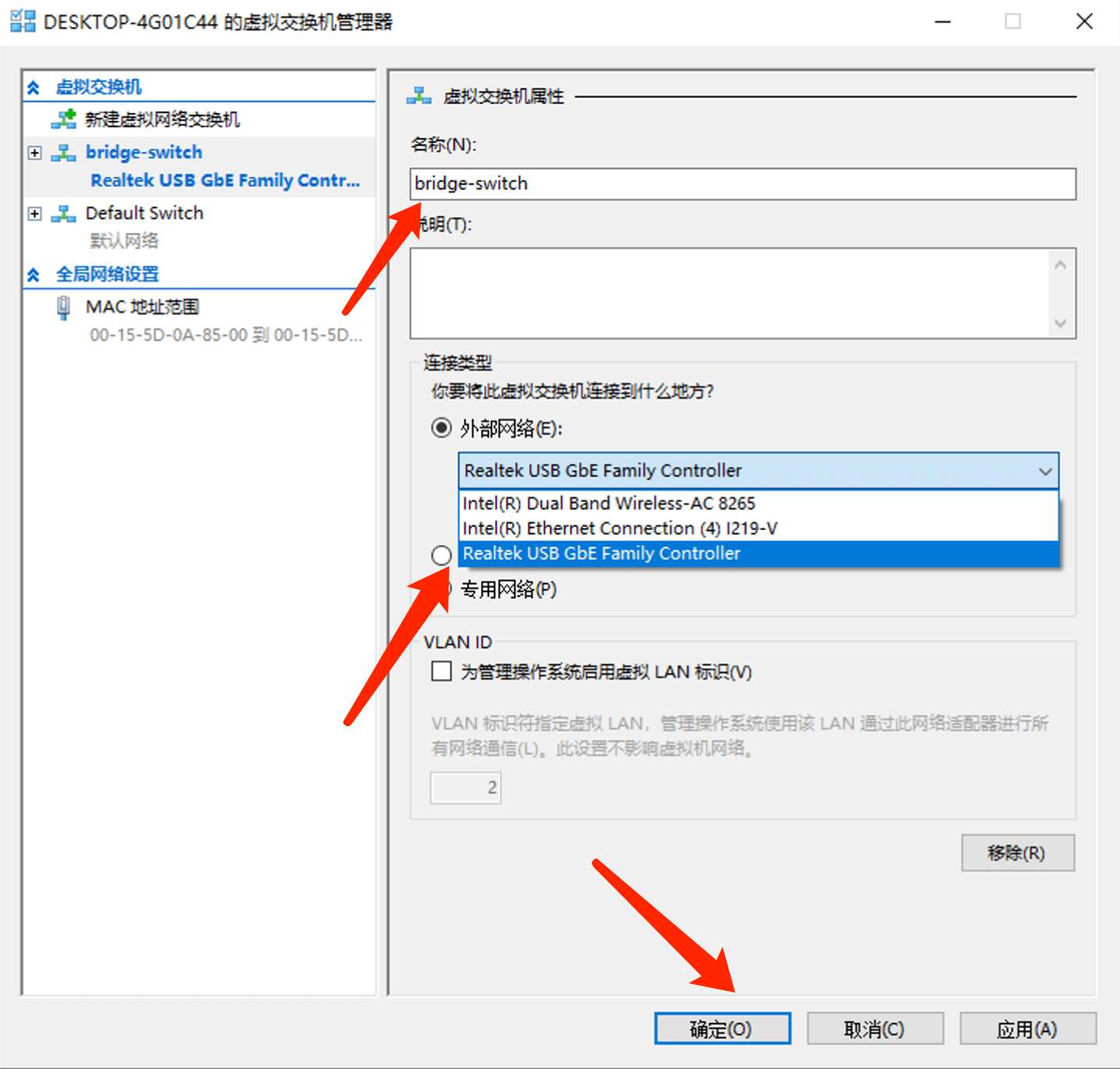
Task: Select the radio button beside the dropdown list
Action: [442, 555]
